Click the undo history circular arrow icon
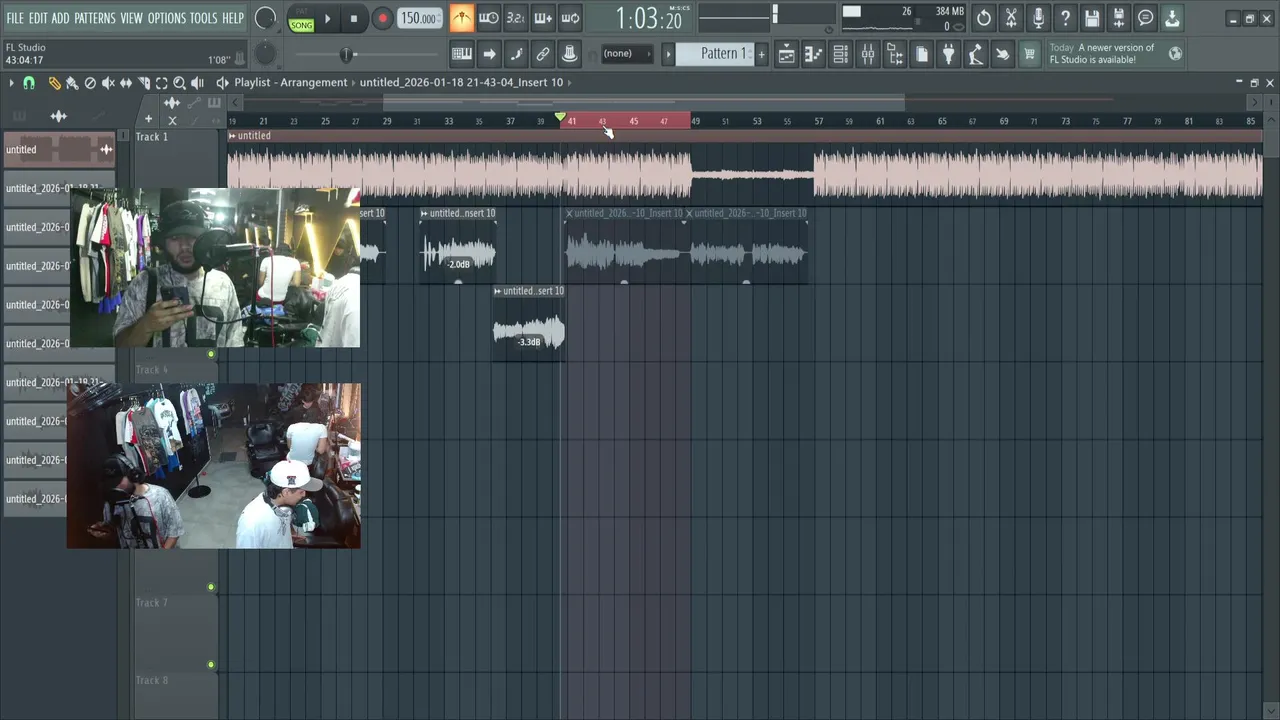Screen dimensions: 1280x720 tap(984, 18)
